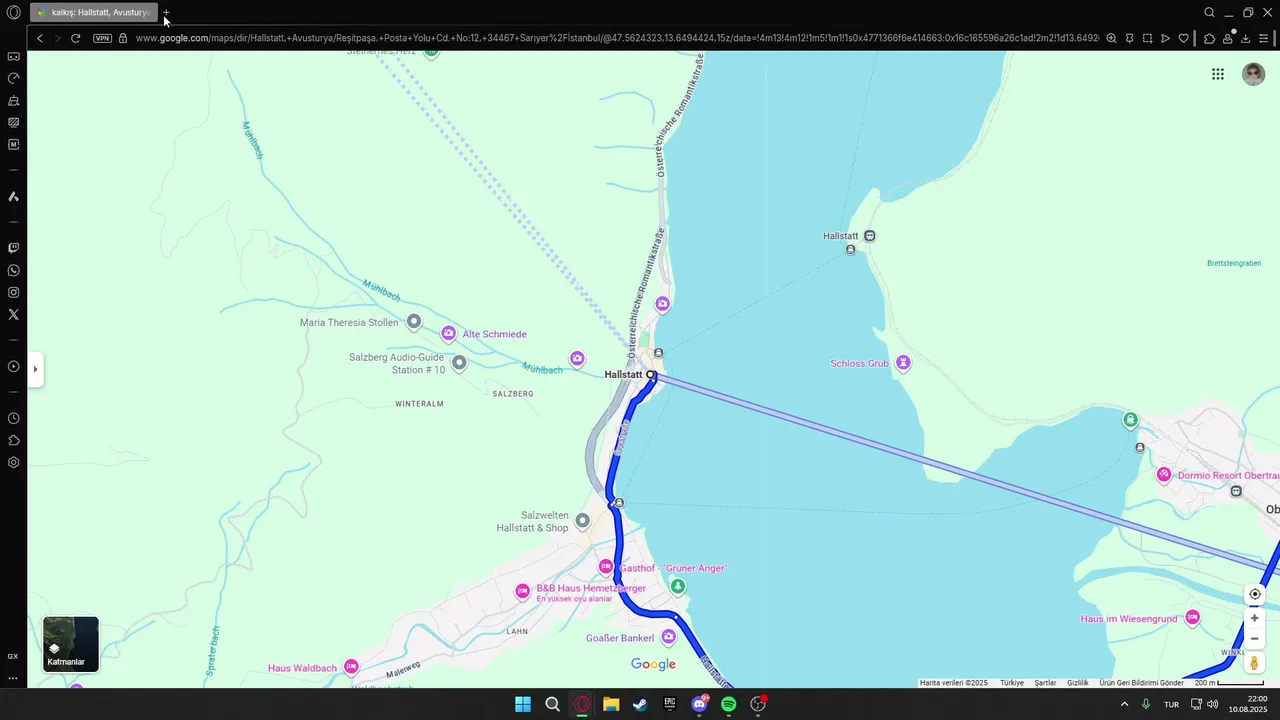Open the Windows Start menu
This screenshot has height=720, width=1280.
pos(522,704)
